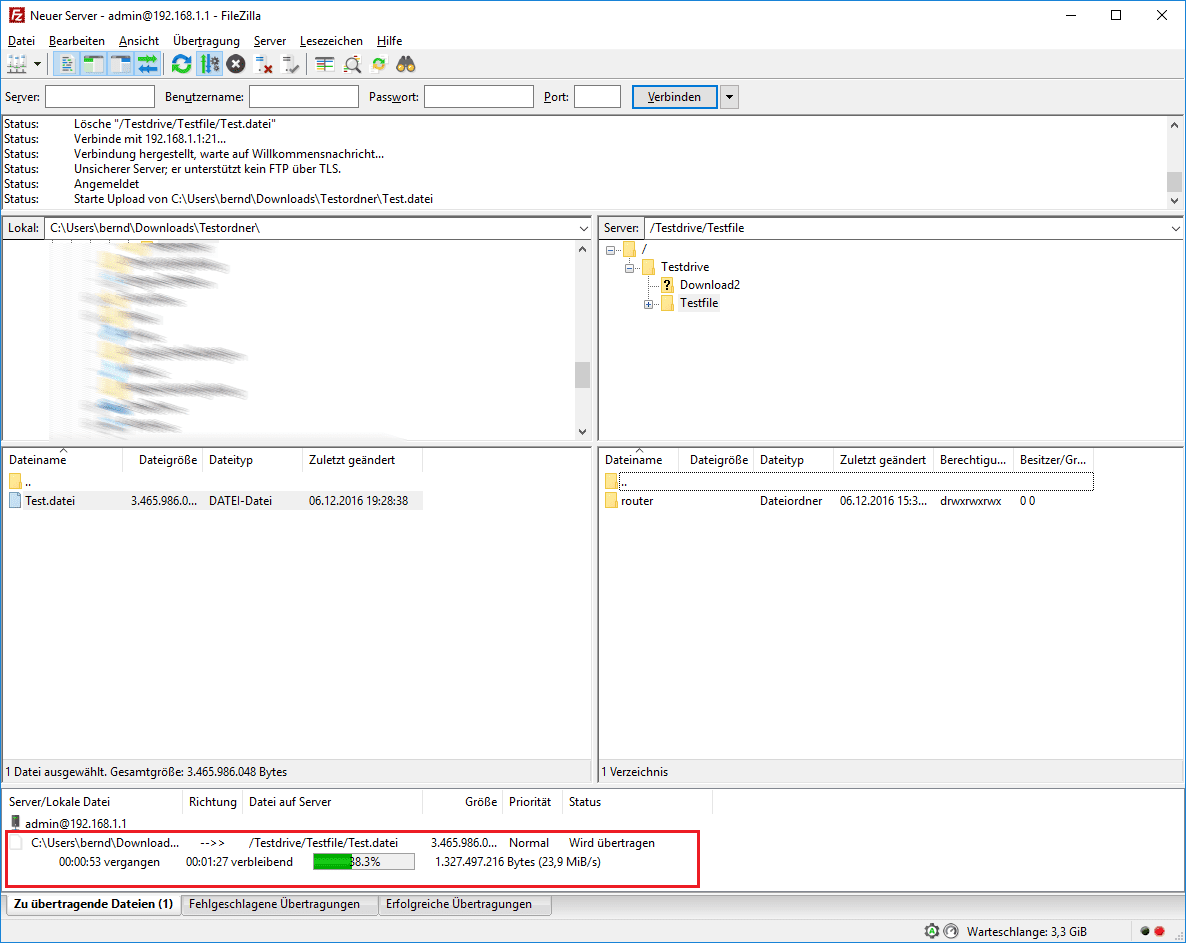Image resolution: width=1186 pixels, height=943 pixels.
Task: Click the Verbinden button
Action: point(674,97)
